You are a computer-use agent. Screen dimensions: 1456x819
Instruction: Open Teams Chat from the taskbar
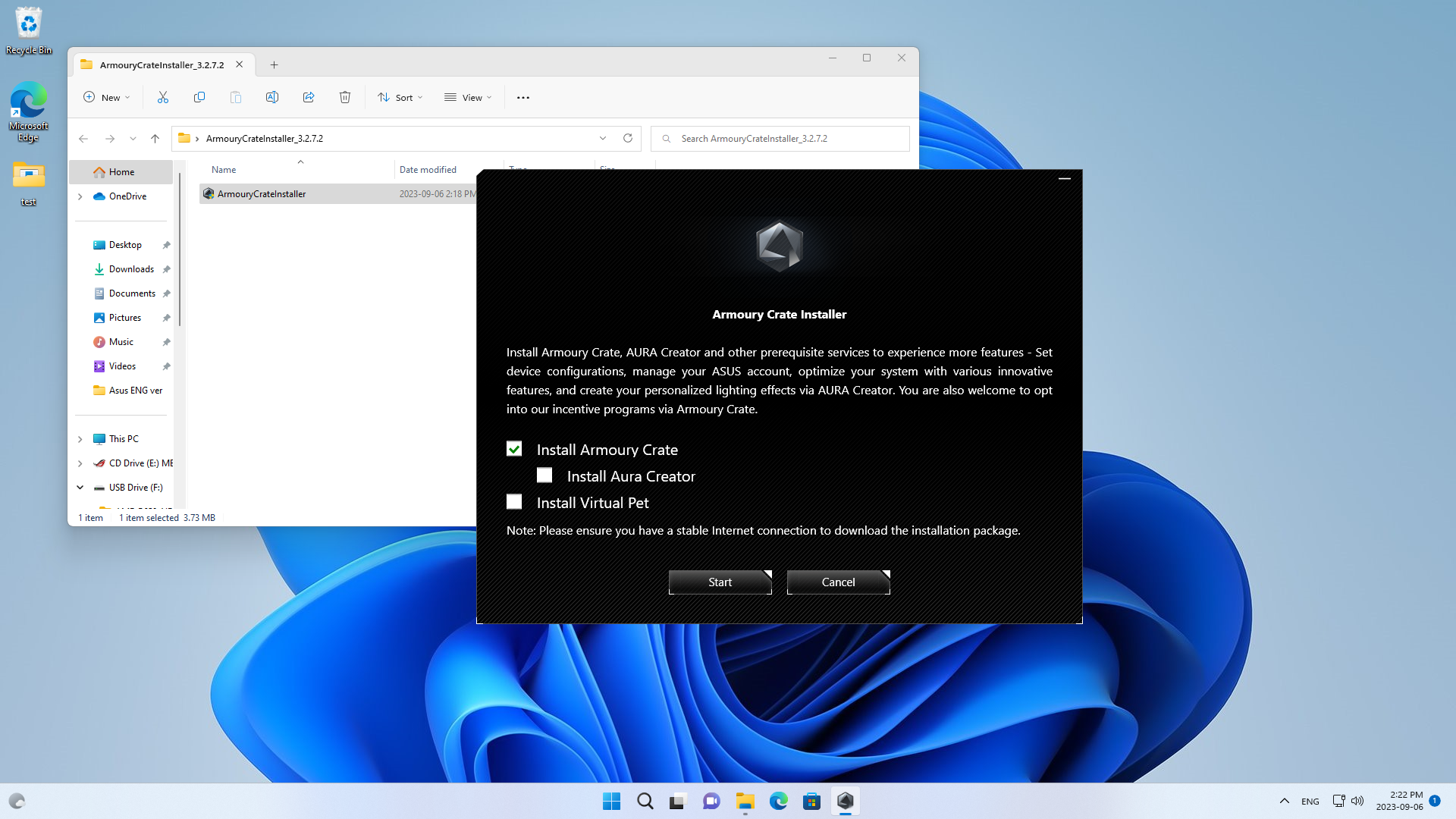pyautogui.click(x=711, y=801)
